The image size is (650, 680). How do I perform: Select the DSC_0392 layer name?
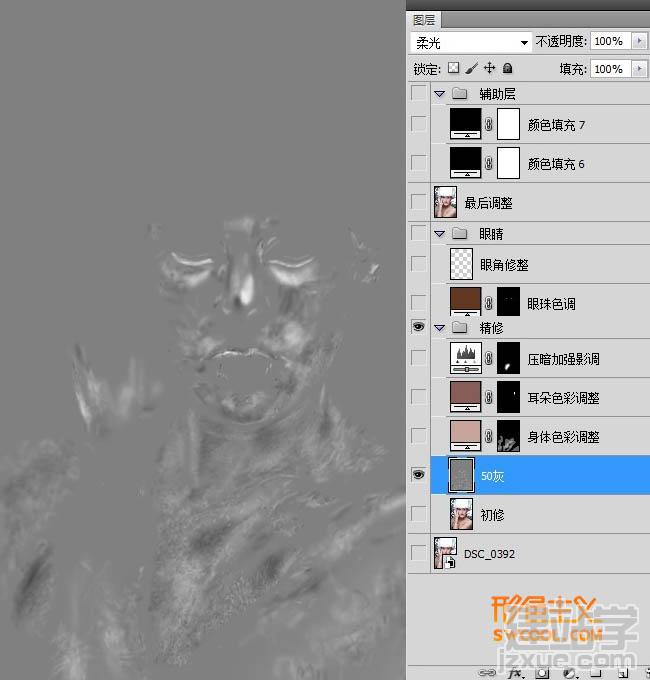tap(489, 554)
